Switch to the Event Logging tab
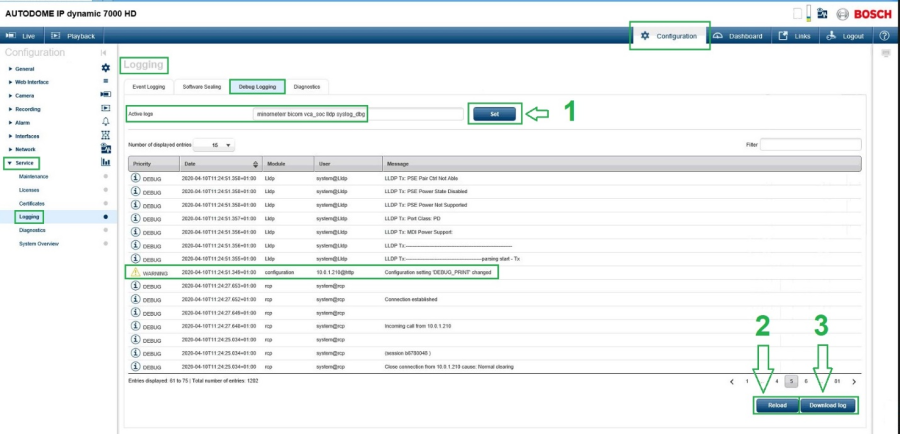 (x=149, y=87)
